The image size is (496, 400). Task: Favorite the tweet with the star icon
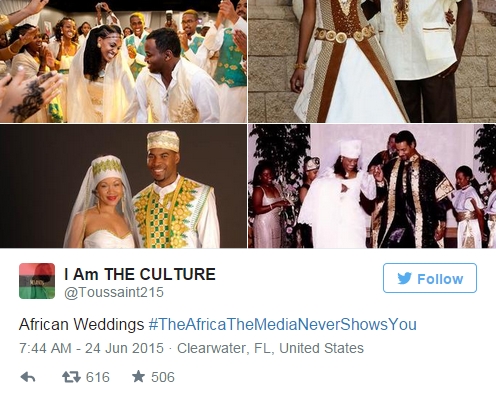click(x=138, y=377)
